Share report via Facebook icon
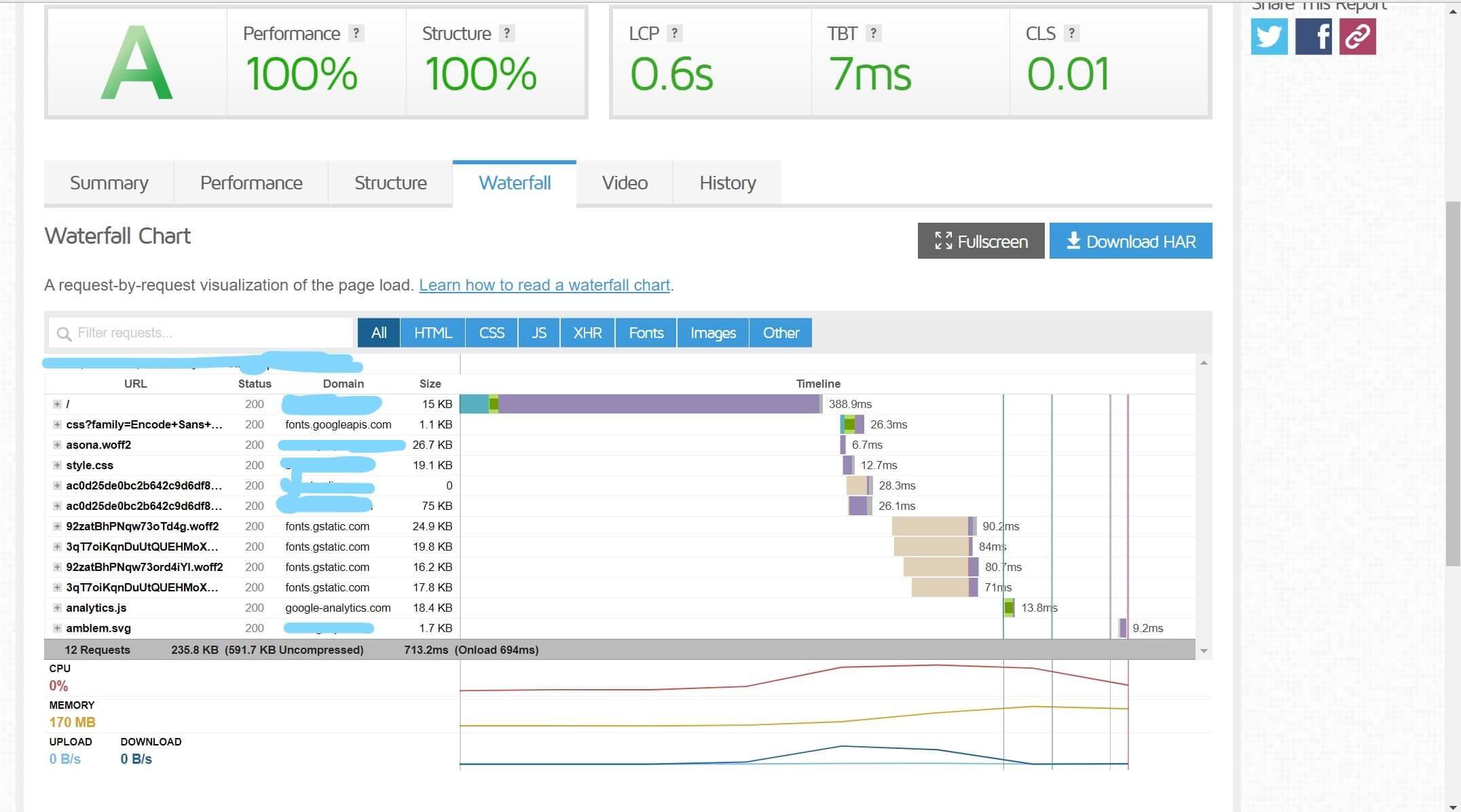The height and width of the screenshot is (812, 1461). point(1313,36)
